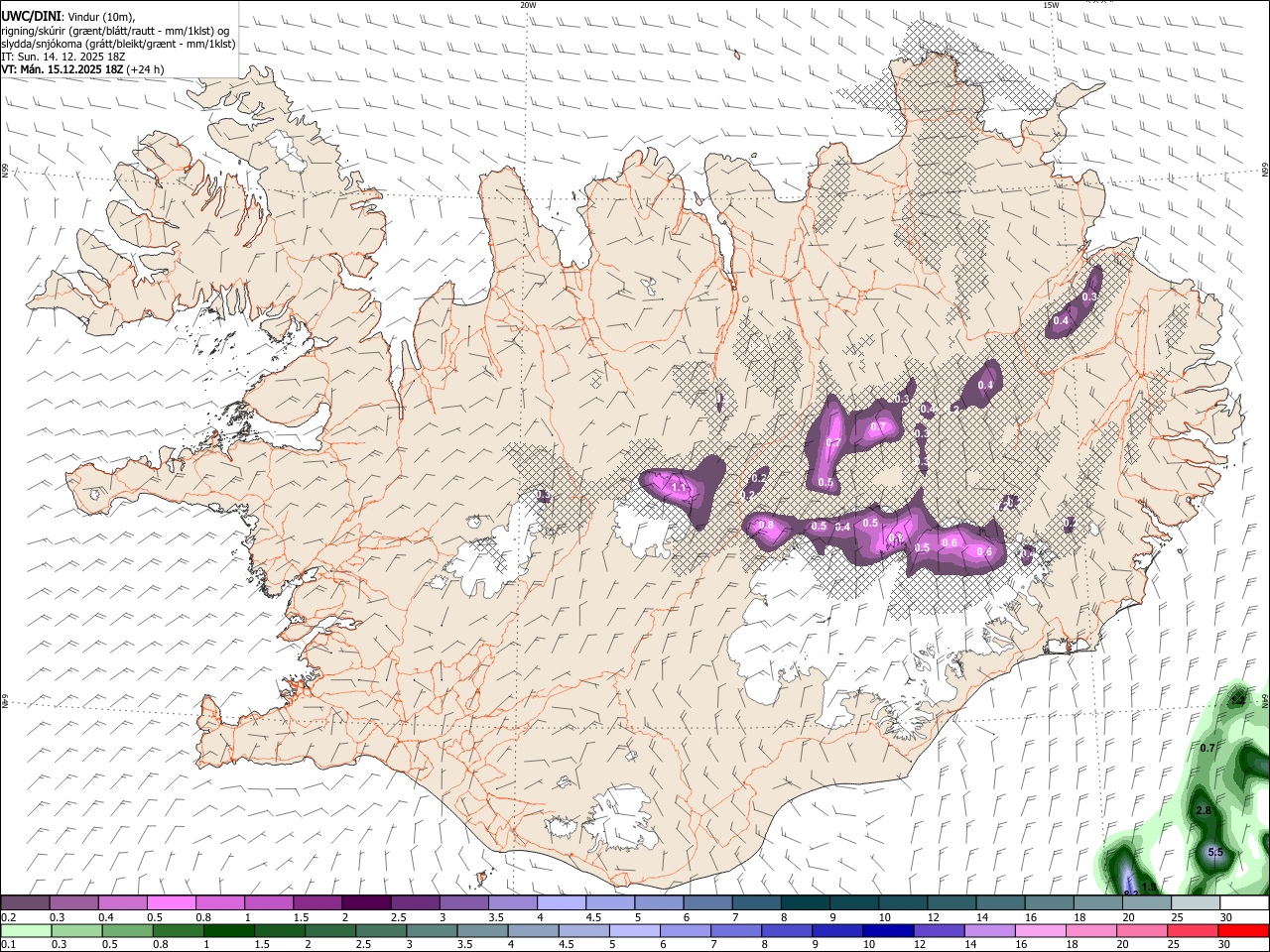Select the 'Vindur (10m)' header label

tap(101, 18)
